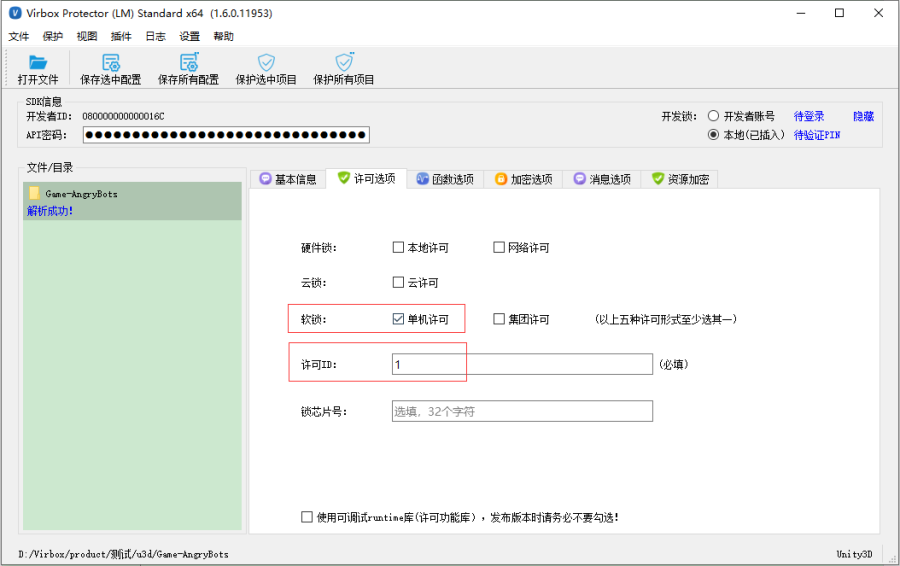
Task: Click the 隐藏 link
Action: 863,117
